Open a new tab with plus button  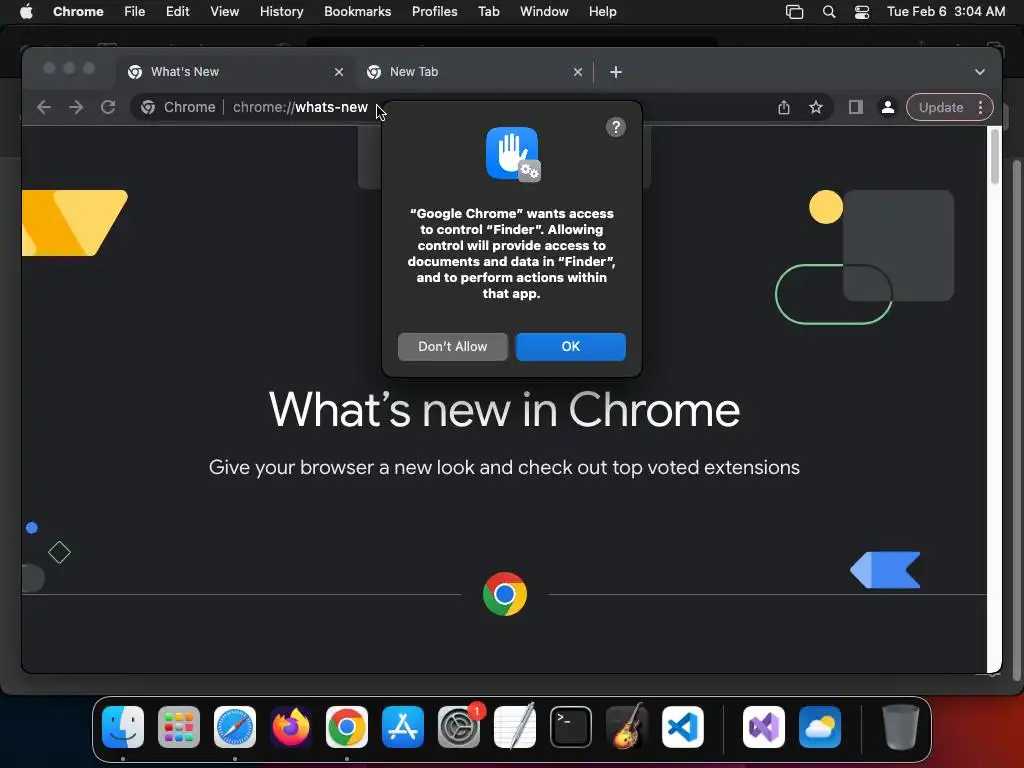point(616,72)
